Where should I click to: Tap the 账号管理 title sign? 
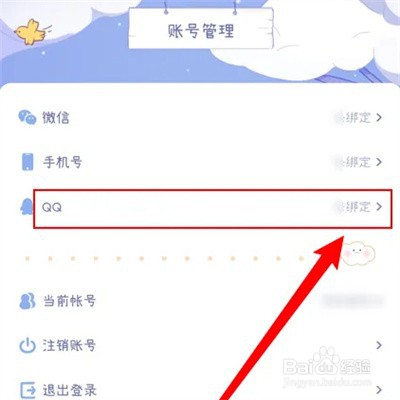click(x=201, y=30)
